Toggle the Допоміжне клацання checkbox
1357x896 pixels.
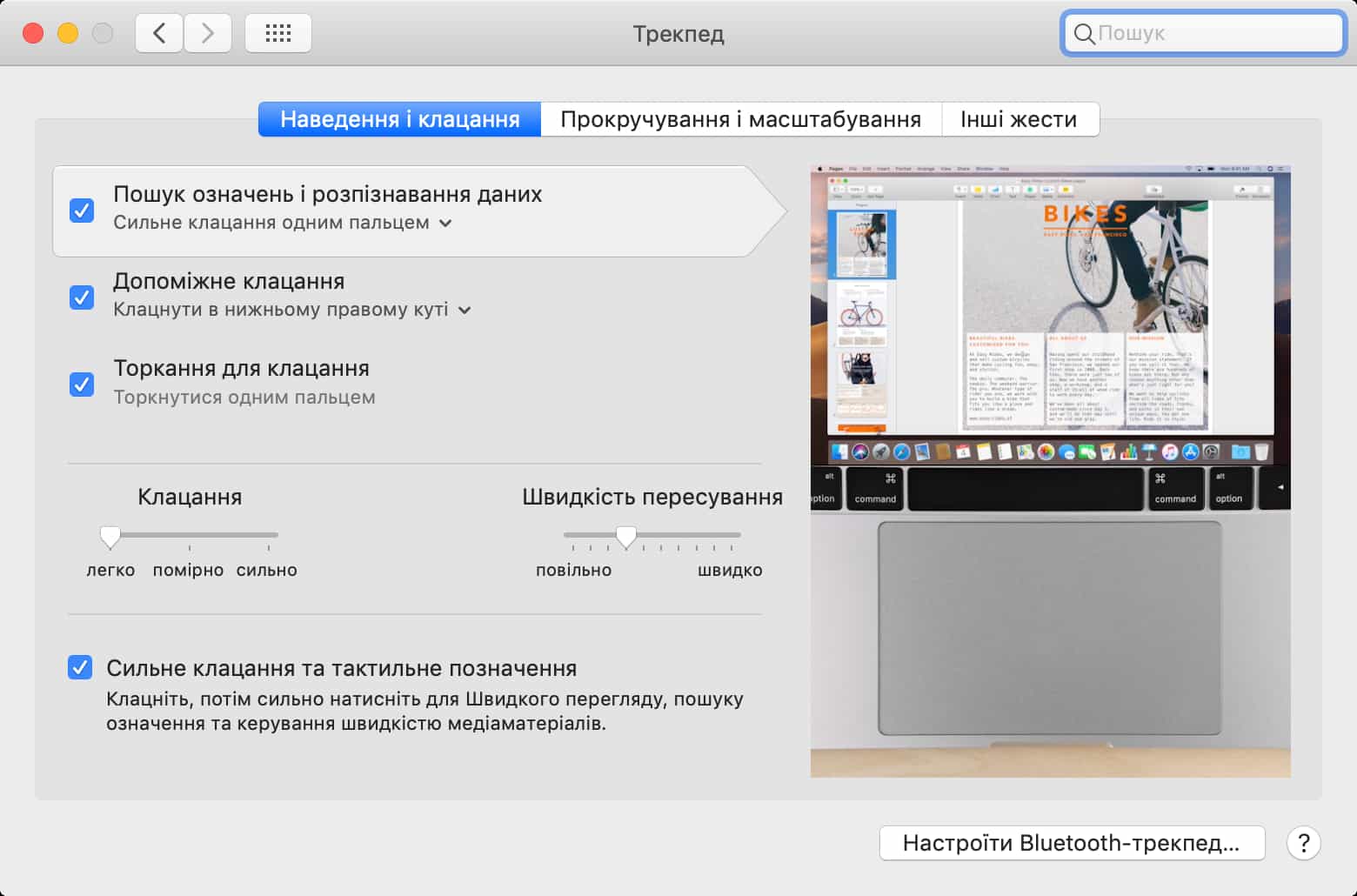(82, 298)
